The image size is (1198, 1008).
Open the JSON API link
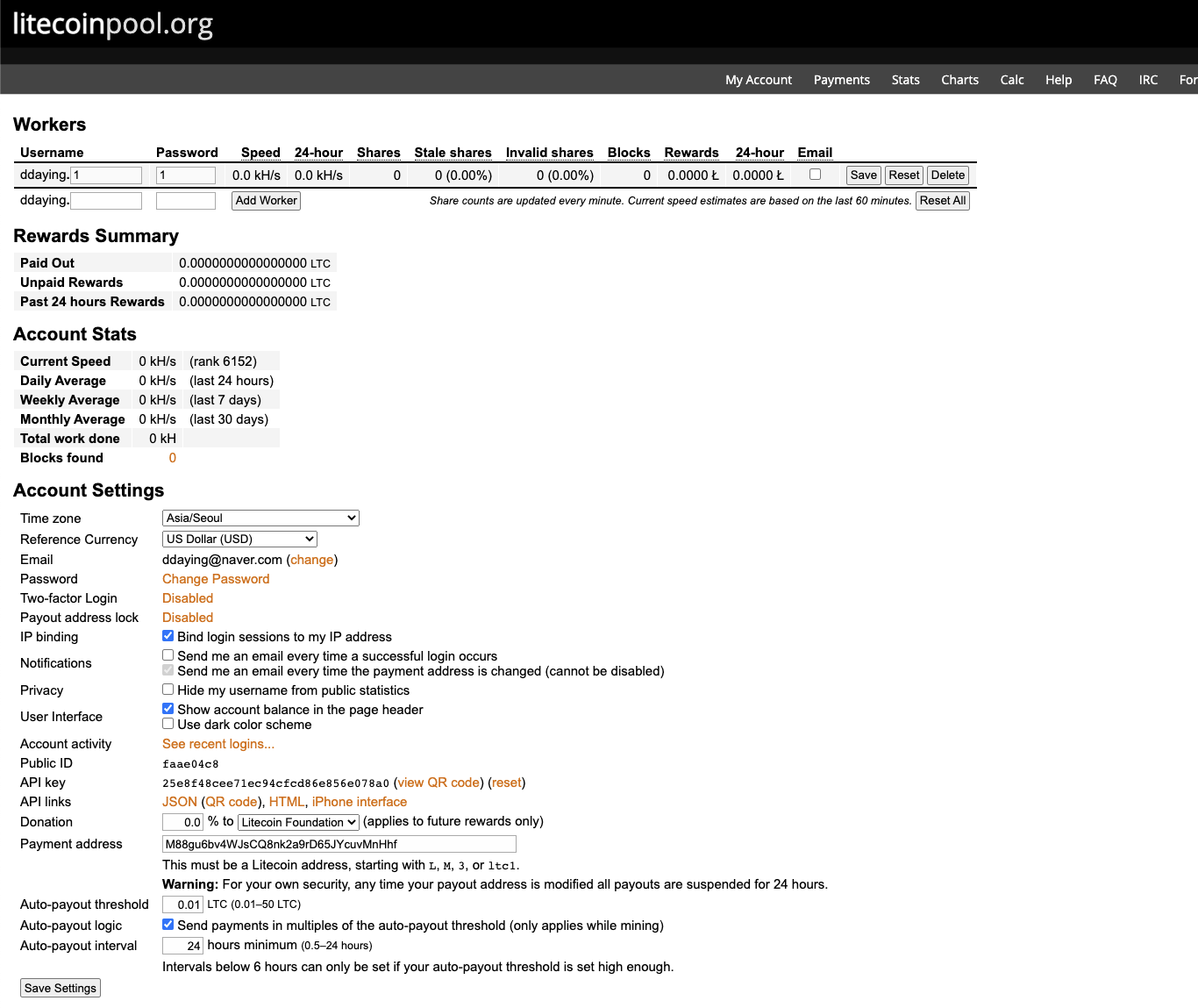click(180, 802)
